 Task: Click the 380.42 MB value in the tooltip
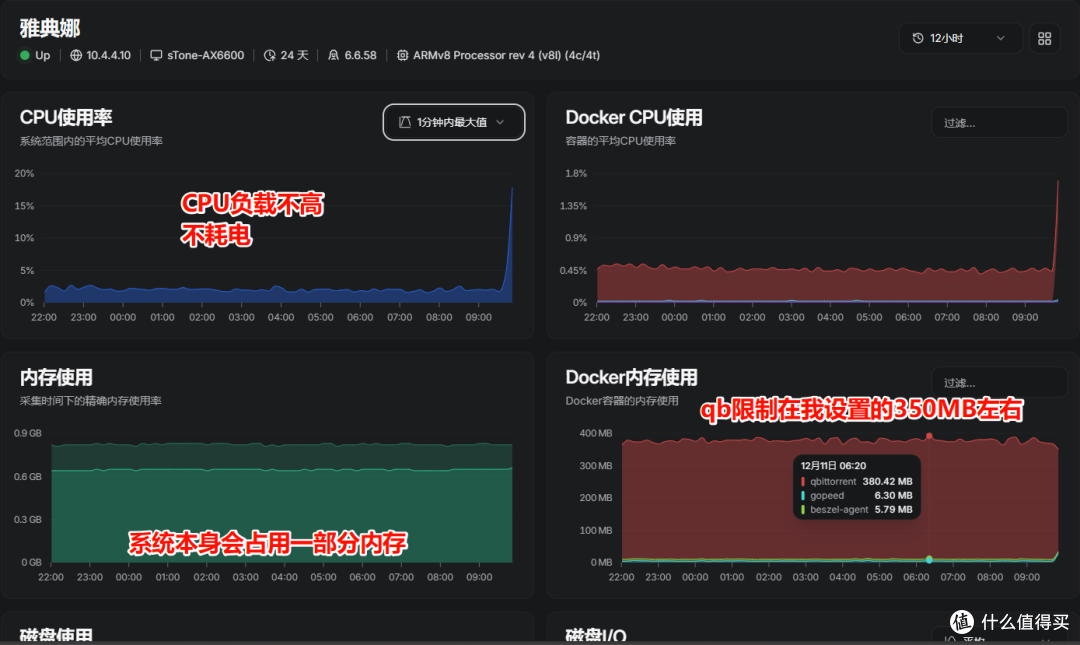coord(887,482)
